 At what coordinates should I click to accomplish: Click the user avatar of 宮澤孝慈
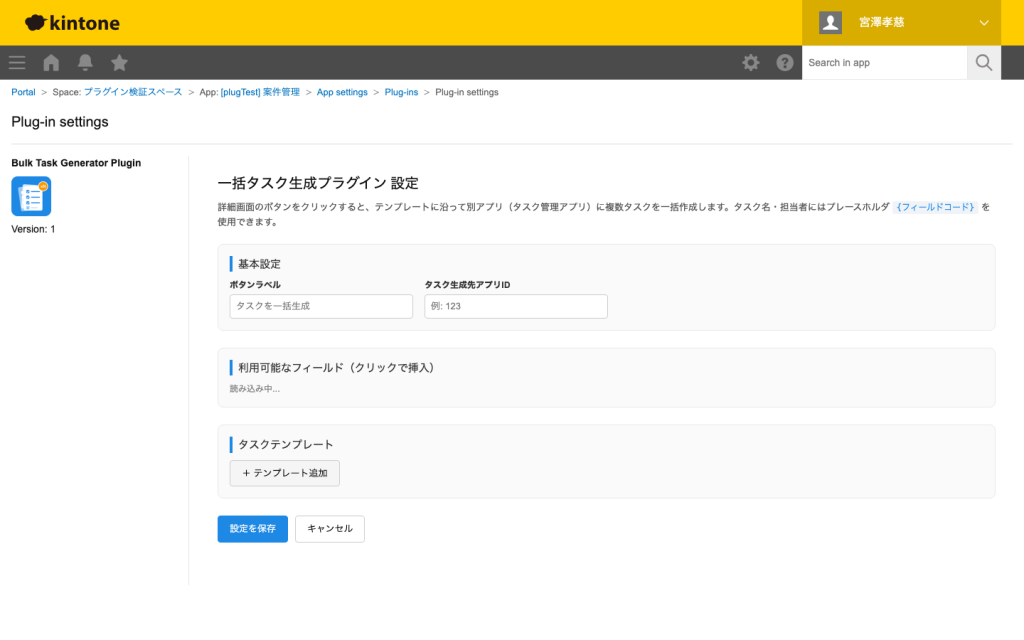[x=830, y=22]
